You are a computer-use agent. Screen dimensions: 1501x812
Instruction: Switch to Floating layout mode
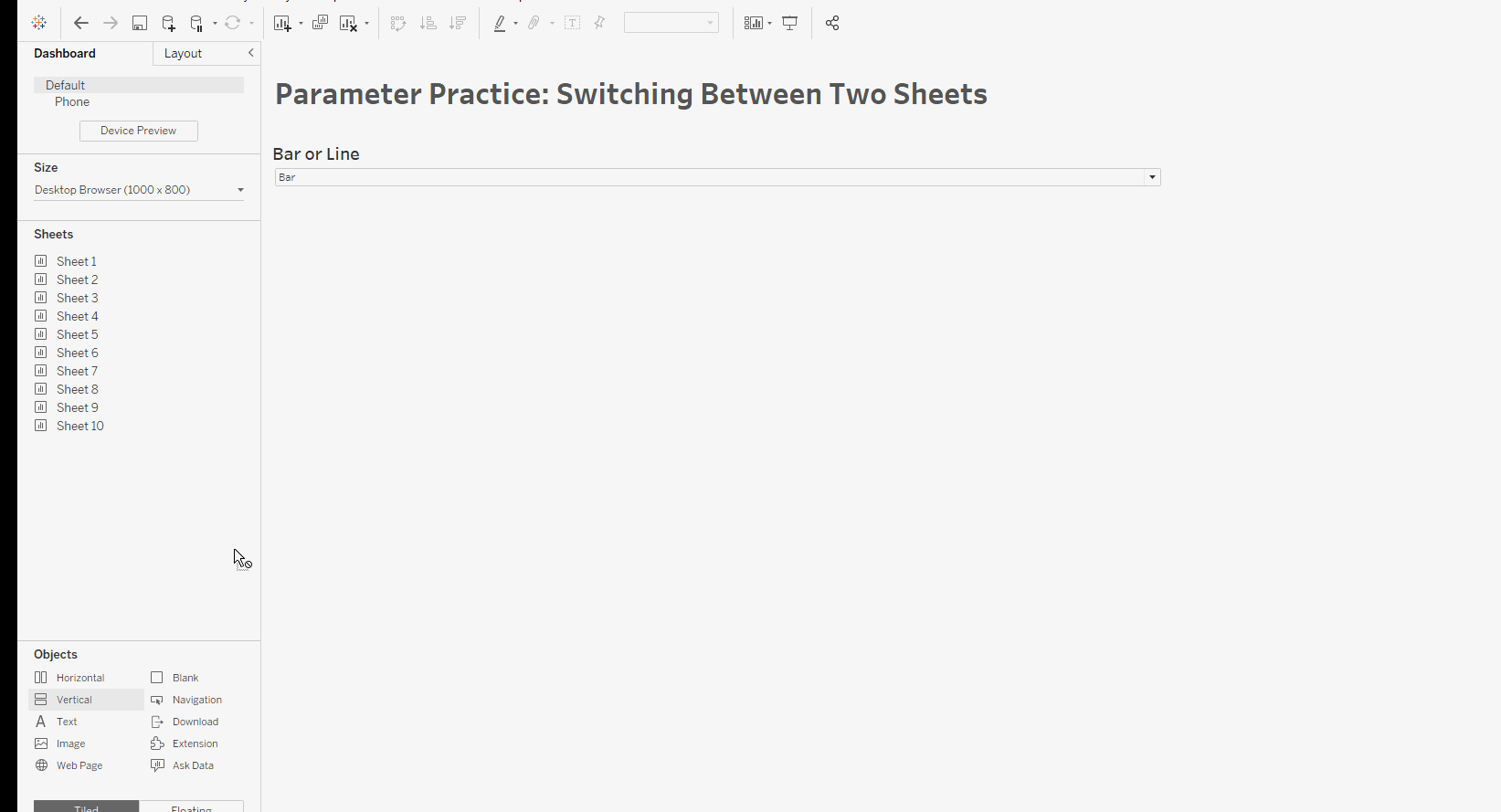(x=191, y=807)
